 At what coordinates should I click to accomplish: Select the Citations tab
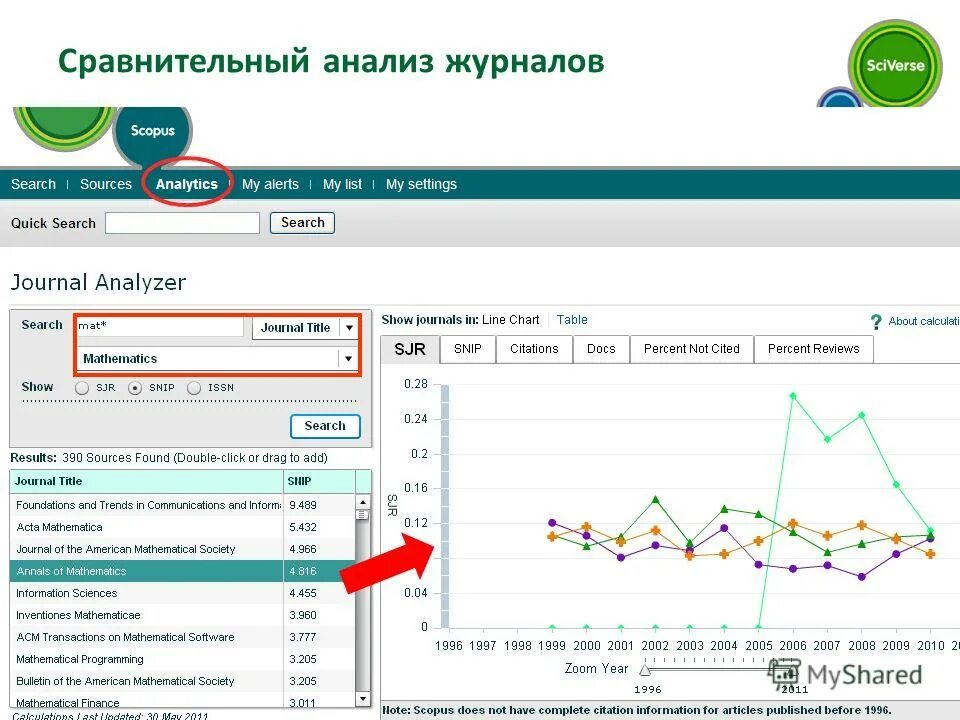pos(534,349)
